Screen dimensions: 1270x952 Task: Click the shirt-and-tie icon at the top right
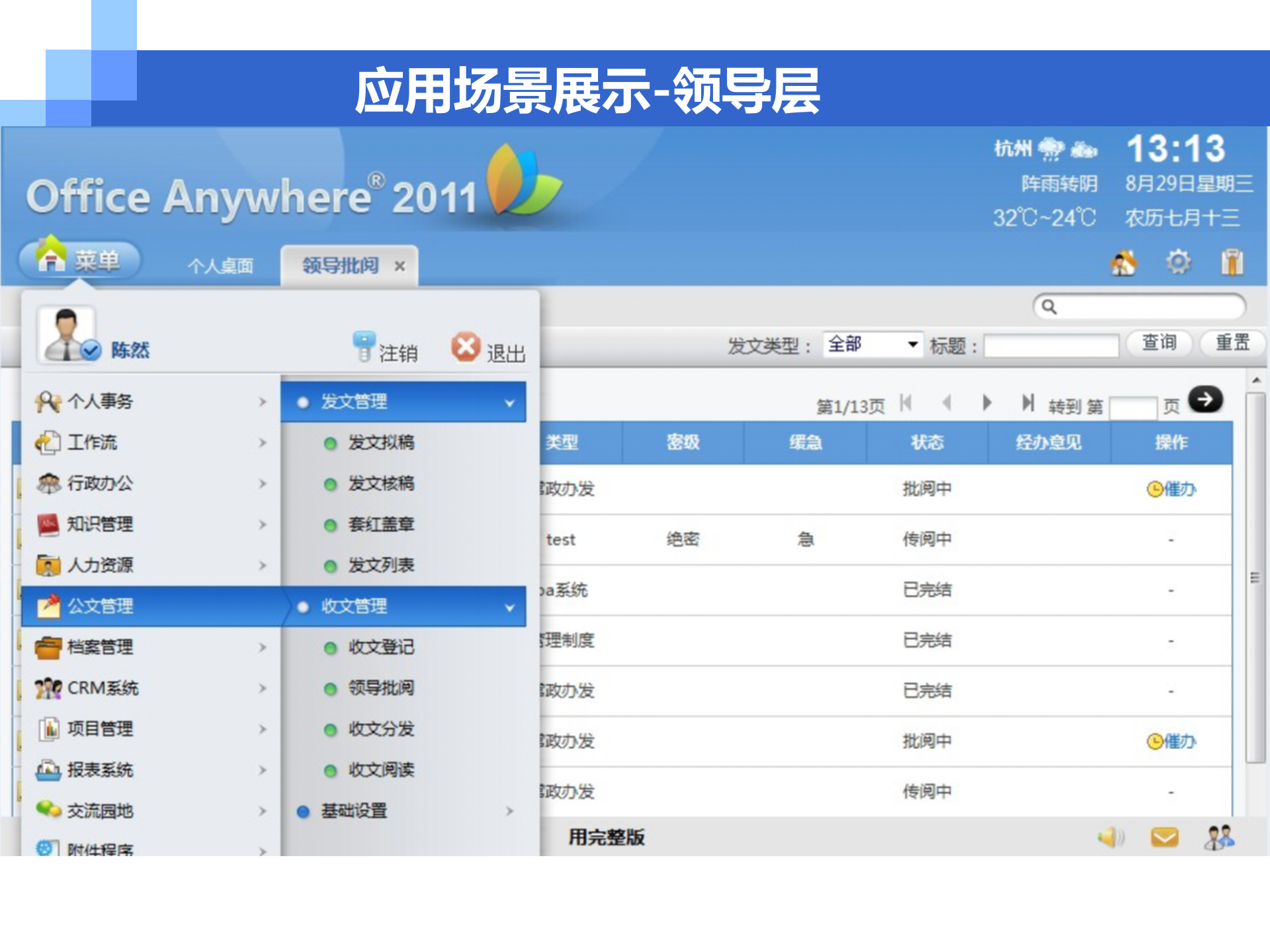pos(1232,262)
